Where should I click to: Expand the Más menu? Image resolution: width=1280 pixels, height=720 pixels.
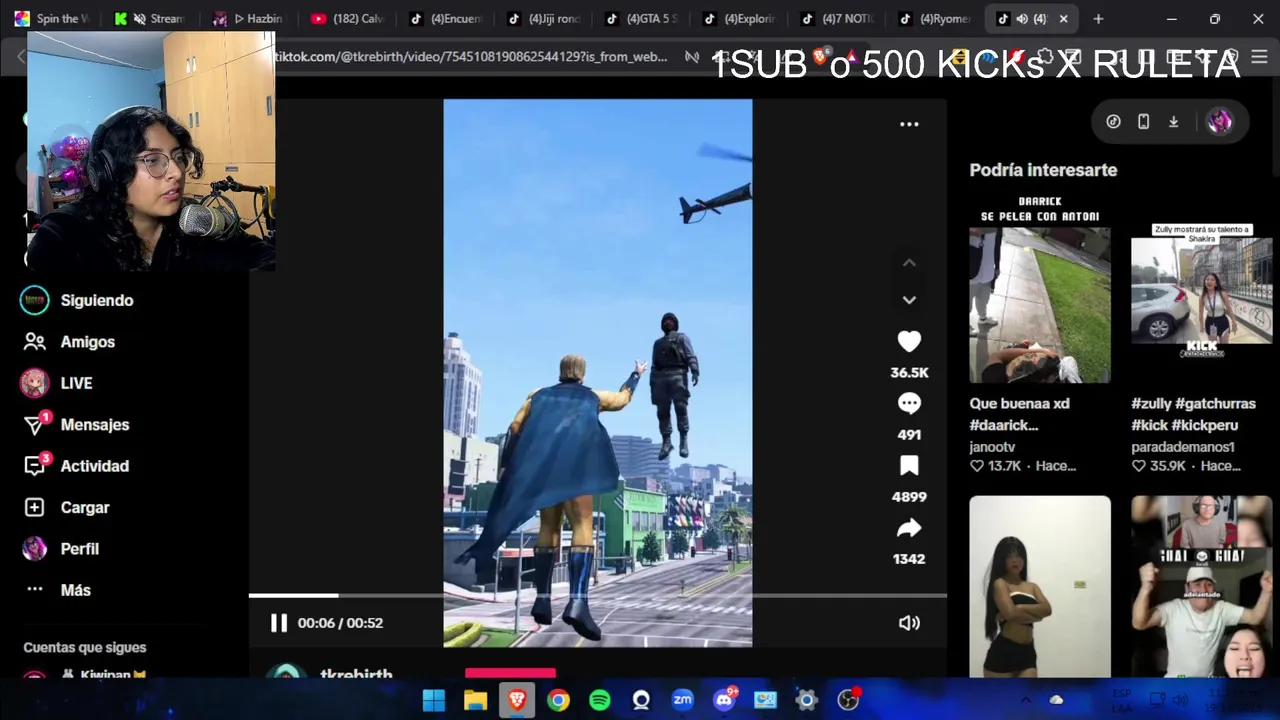pos(76,590)
